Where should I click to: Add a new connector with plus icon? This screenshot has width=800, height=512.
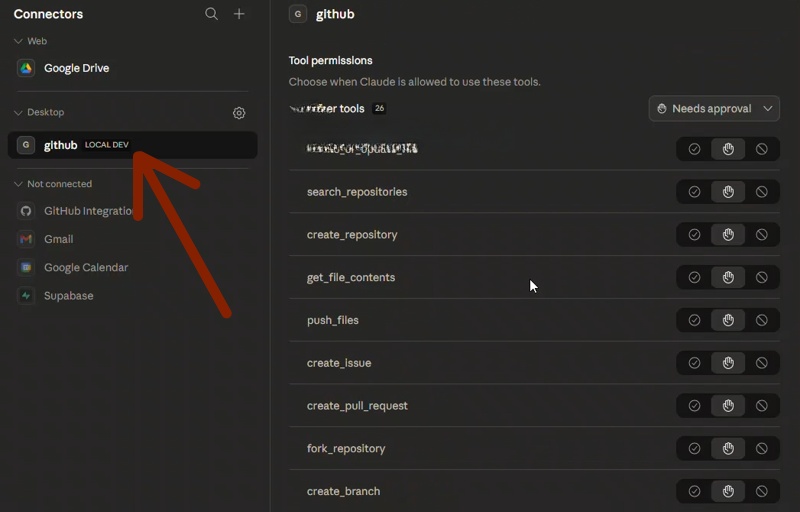coord(239,14)
